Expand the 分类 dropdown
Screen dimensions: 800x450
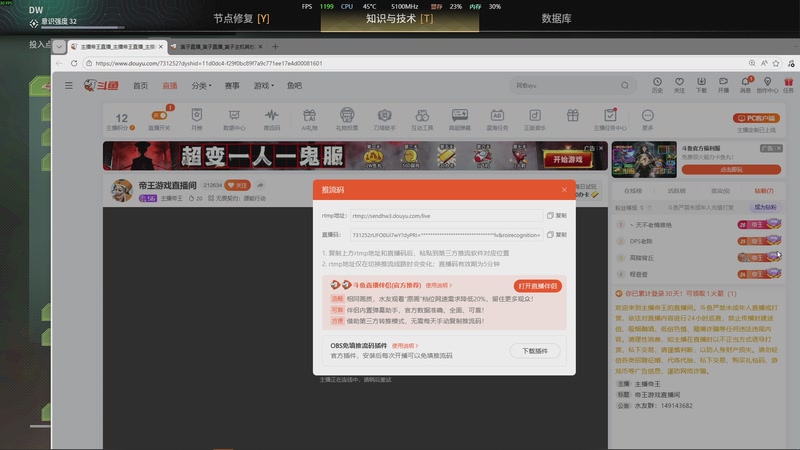pos(201,85)
